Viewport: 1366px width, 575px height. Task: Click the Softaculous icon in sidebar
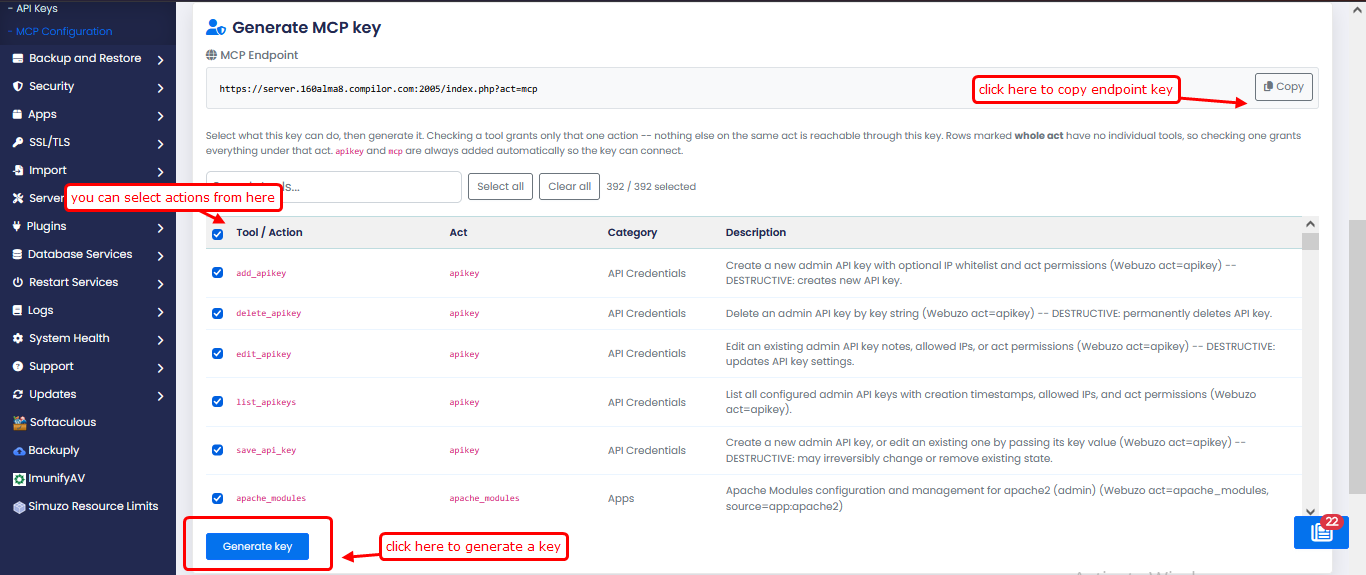(19, 422)
